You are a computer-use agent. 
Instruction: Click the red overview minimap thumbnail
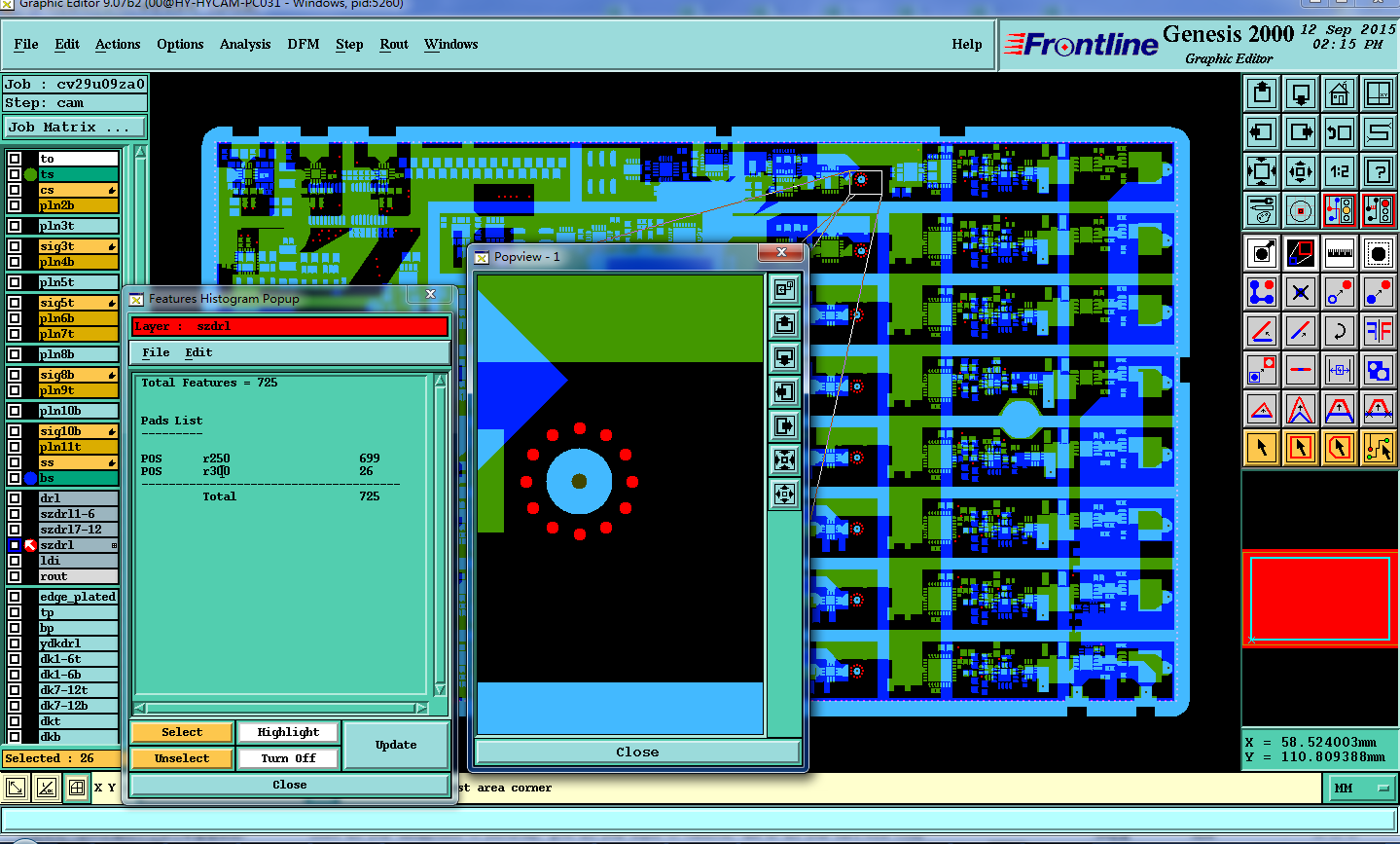point(1320,598)
